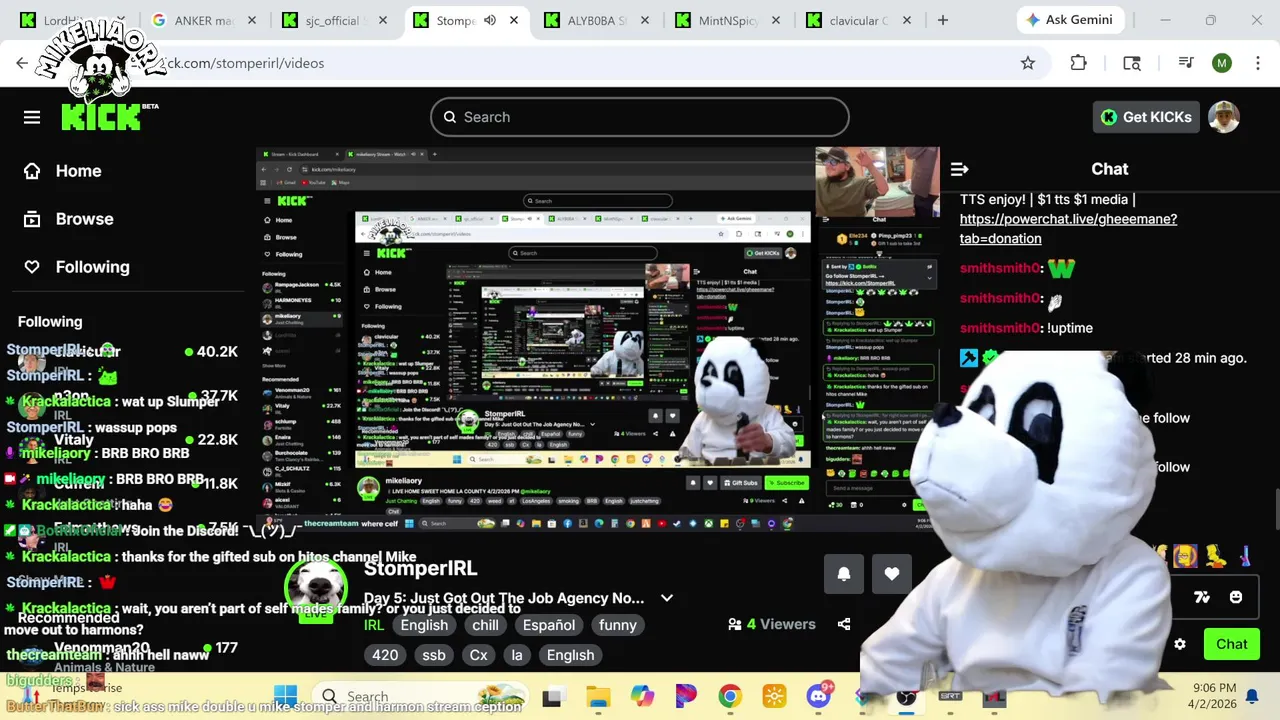Open File Explorer from the taskbar
This screenshot has height=720, width=1280.
pos(598,696)
